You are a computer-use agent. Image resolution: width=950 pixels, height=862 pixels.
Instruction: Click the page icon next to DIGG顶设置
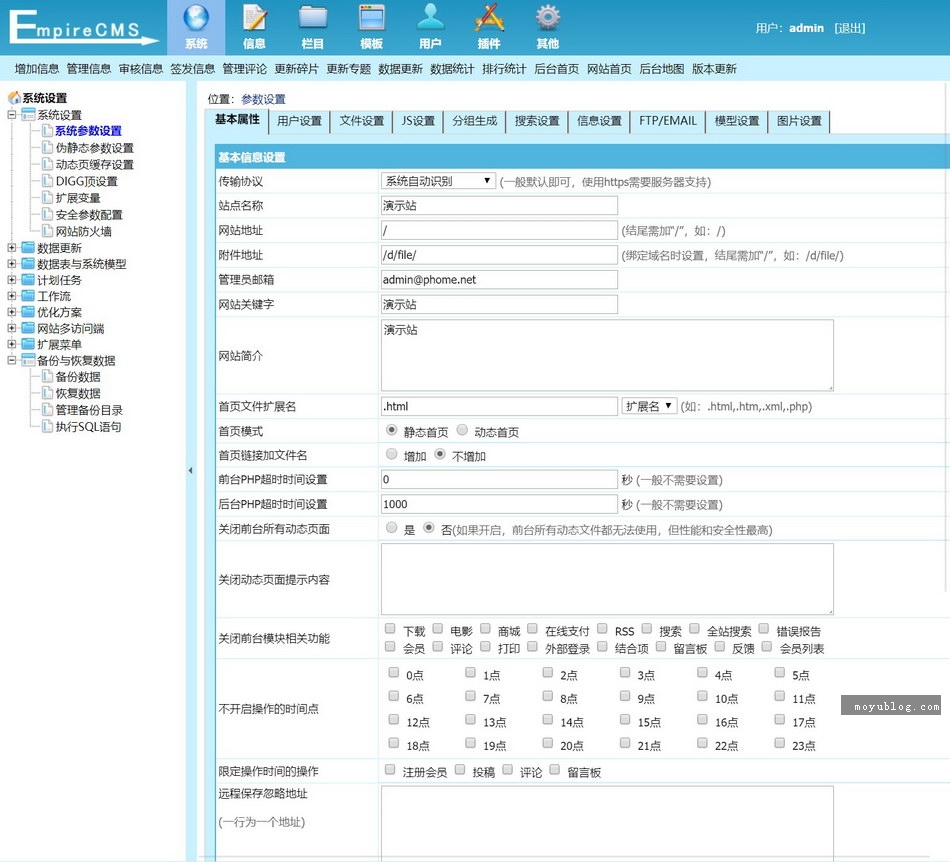click(47, 181)
